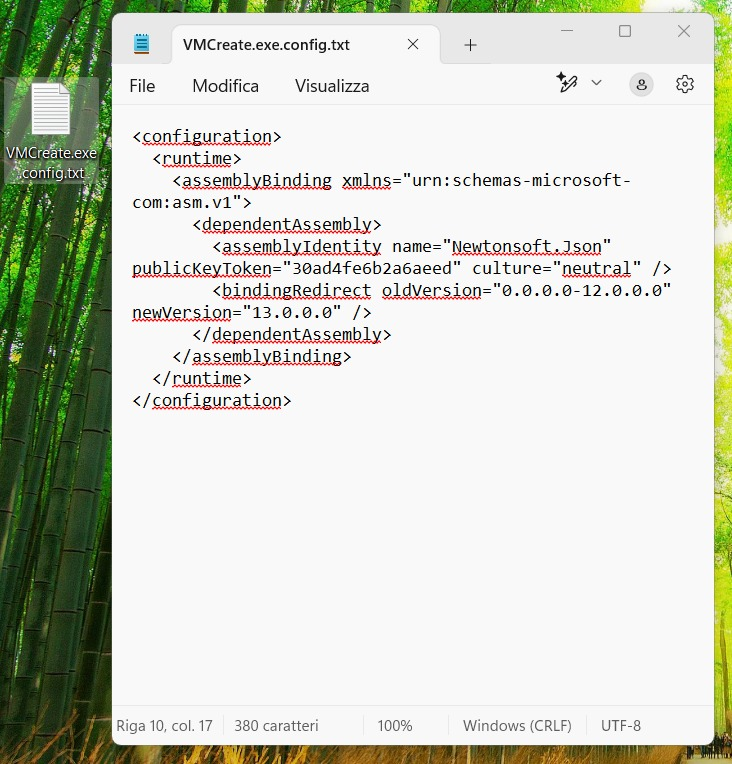Click the 100% zoom level in status bar
This screenshot has height=764, width=732.
pyautogui.click(x=395, y=726)
